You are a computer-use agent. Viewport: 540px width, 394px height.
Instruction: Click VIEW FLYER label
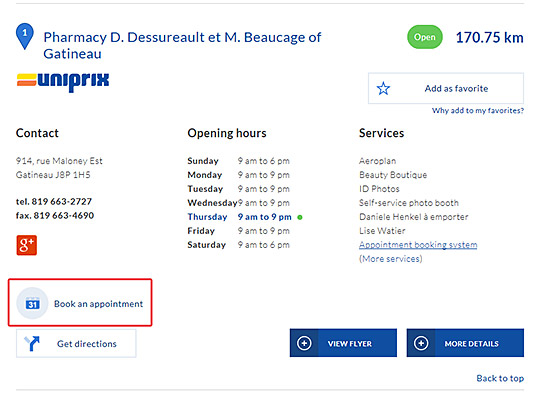tap(350, 344)
